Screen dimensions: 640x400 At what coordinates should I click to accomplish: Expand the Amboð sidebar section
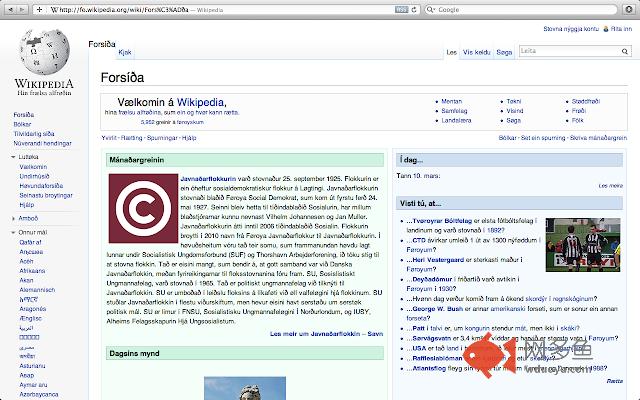pos(13,219)
